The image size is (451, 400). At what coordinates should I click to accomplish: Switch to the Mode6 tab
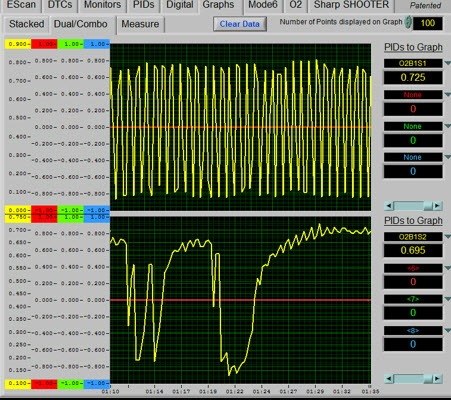pyautogui.click(x=263, y=5)
